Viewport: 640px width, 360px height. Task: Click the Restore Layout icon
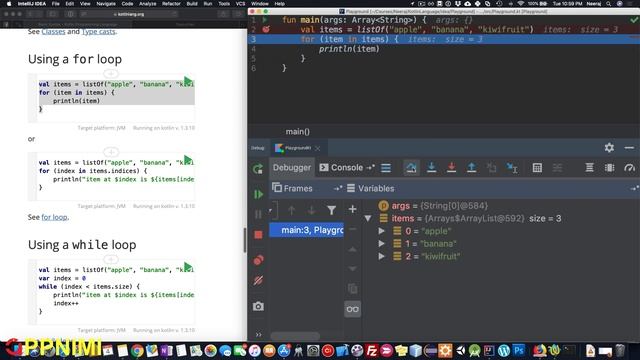click(589, 168)
